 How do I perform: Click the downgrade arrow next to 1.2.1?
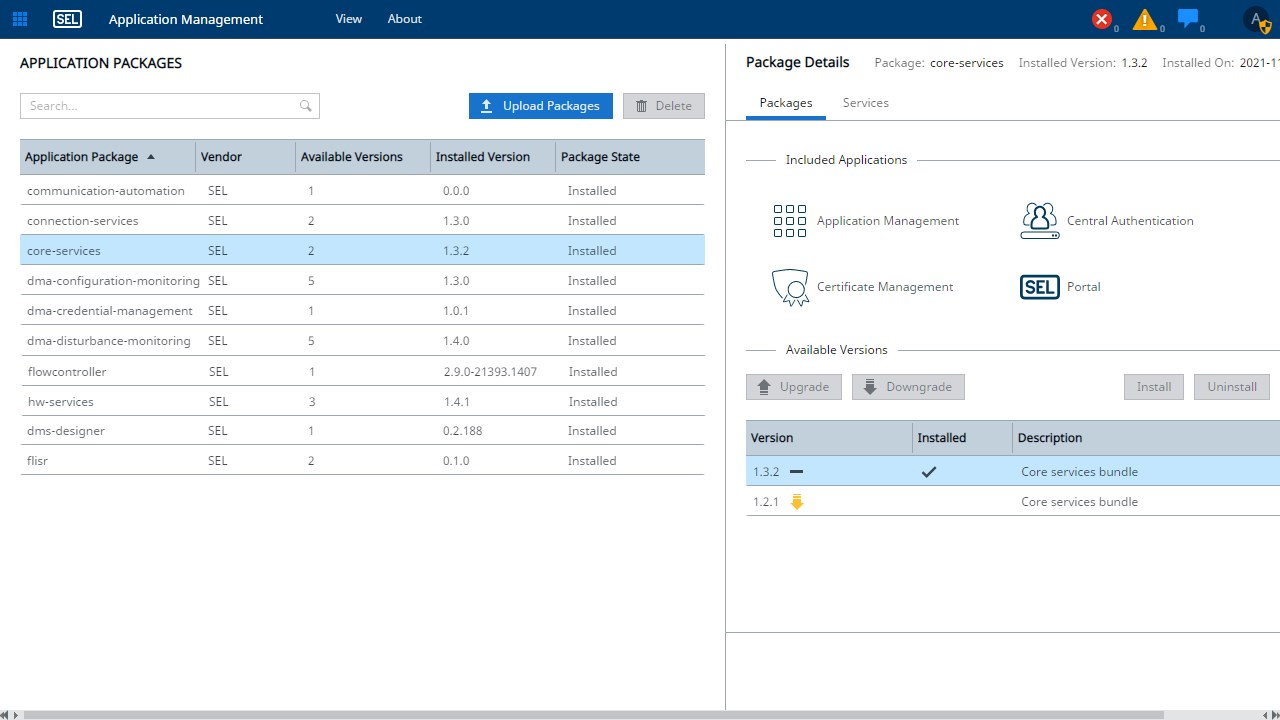(x=797, y=502)
